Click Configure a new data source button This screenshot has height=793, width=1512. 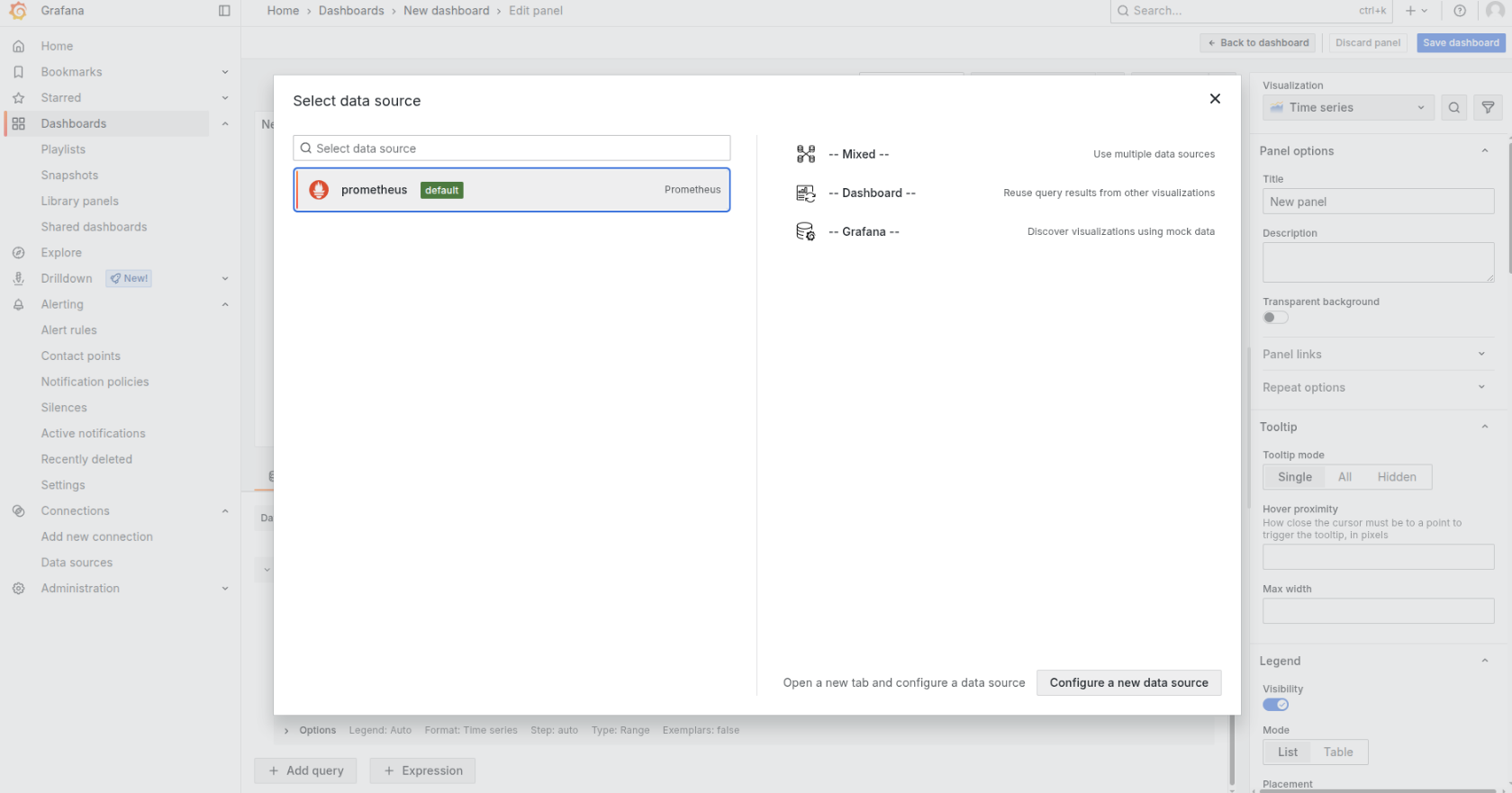pyautogui.click(x=1128, y=682)
